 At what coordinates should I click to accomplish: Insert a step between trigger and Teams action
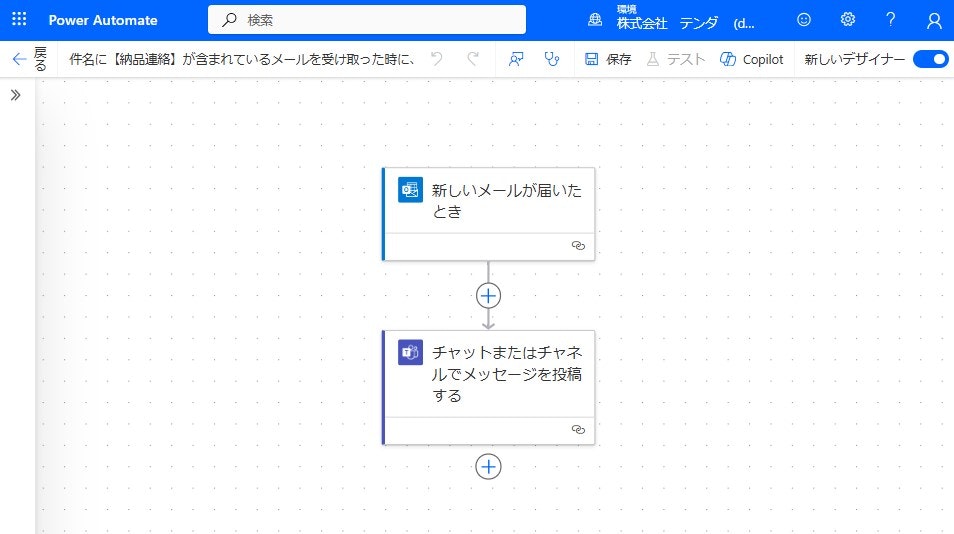(488, 296)
